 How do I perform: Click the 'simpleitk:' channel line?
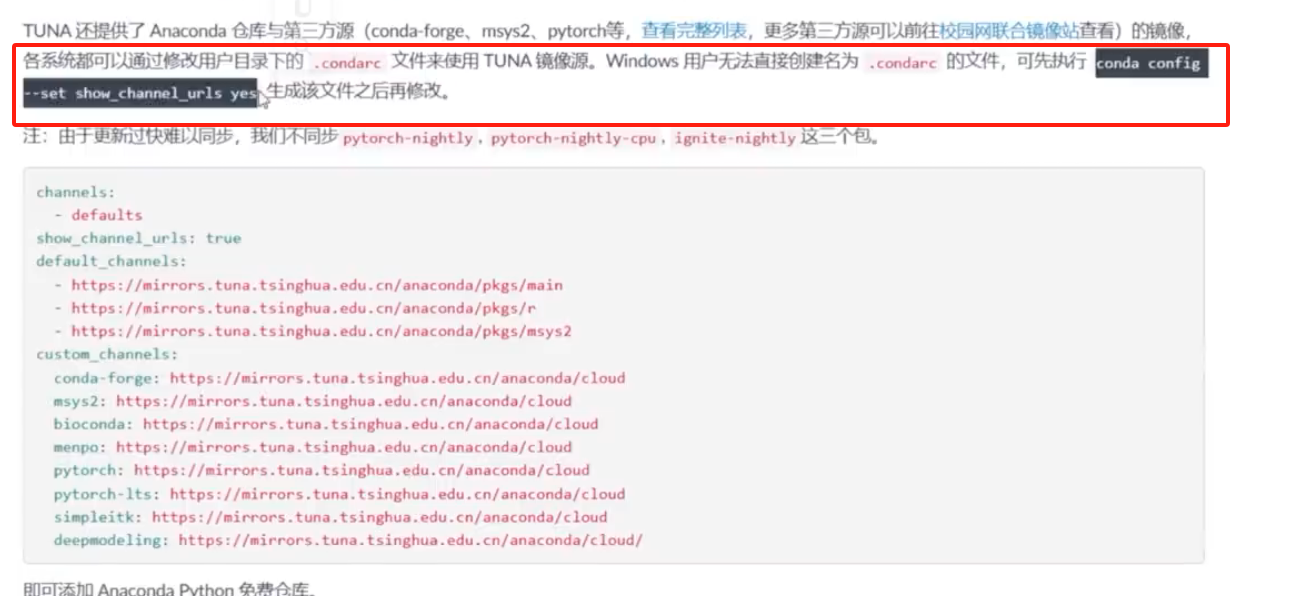pos(331,517)
